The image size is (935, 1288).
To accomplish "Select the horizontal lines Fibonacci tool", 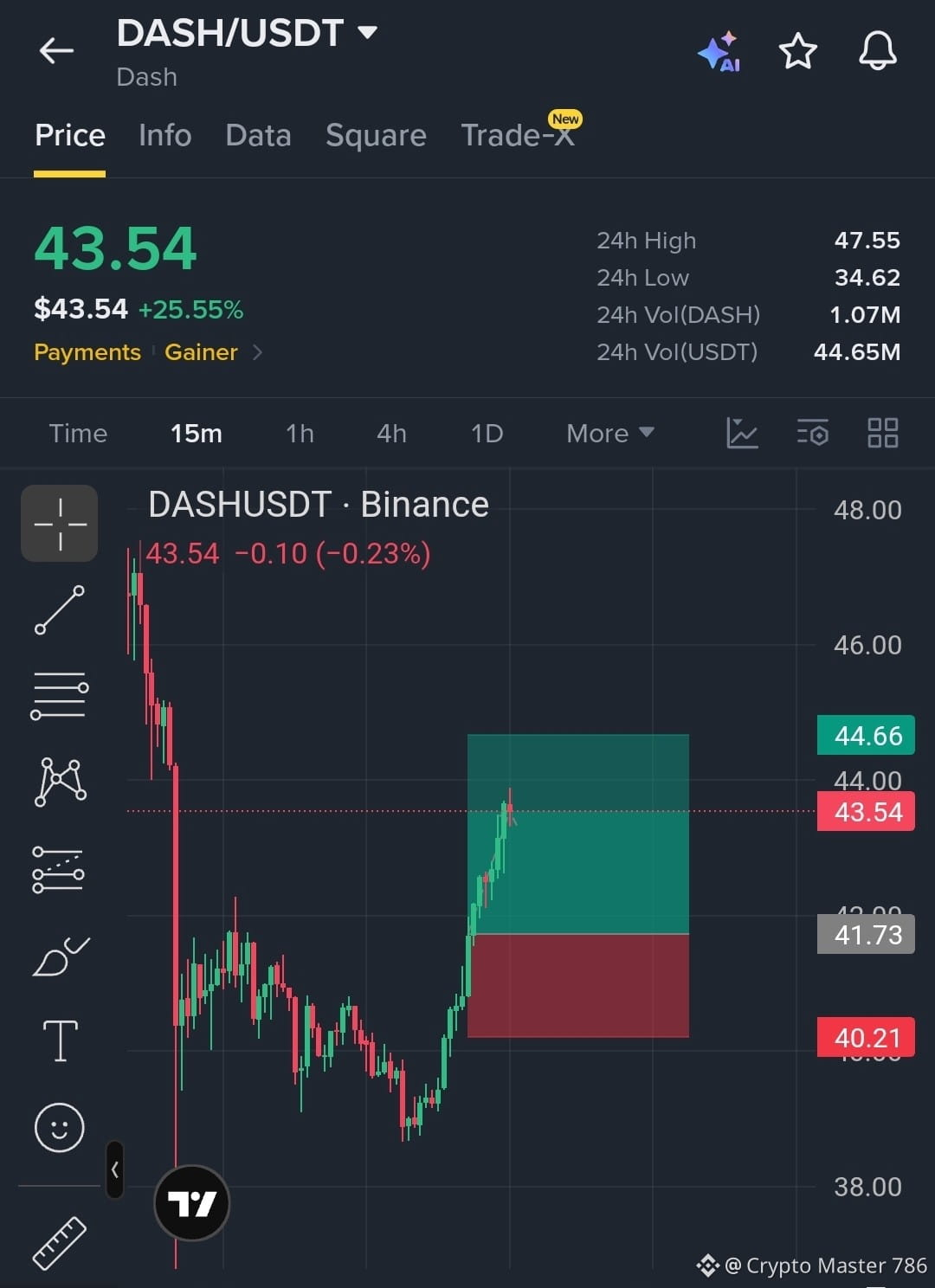I will (x=60, y=695).
